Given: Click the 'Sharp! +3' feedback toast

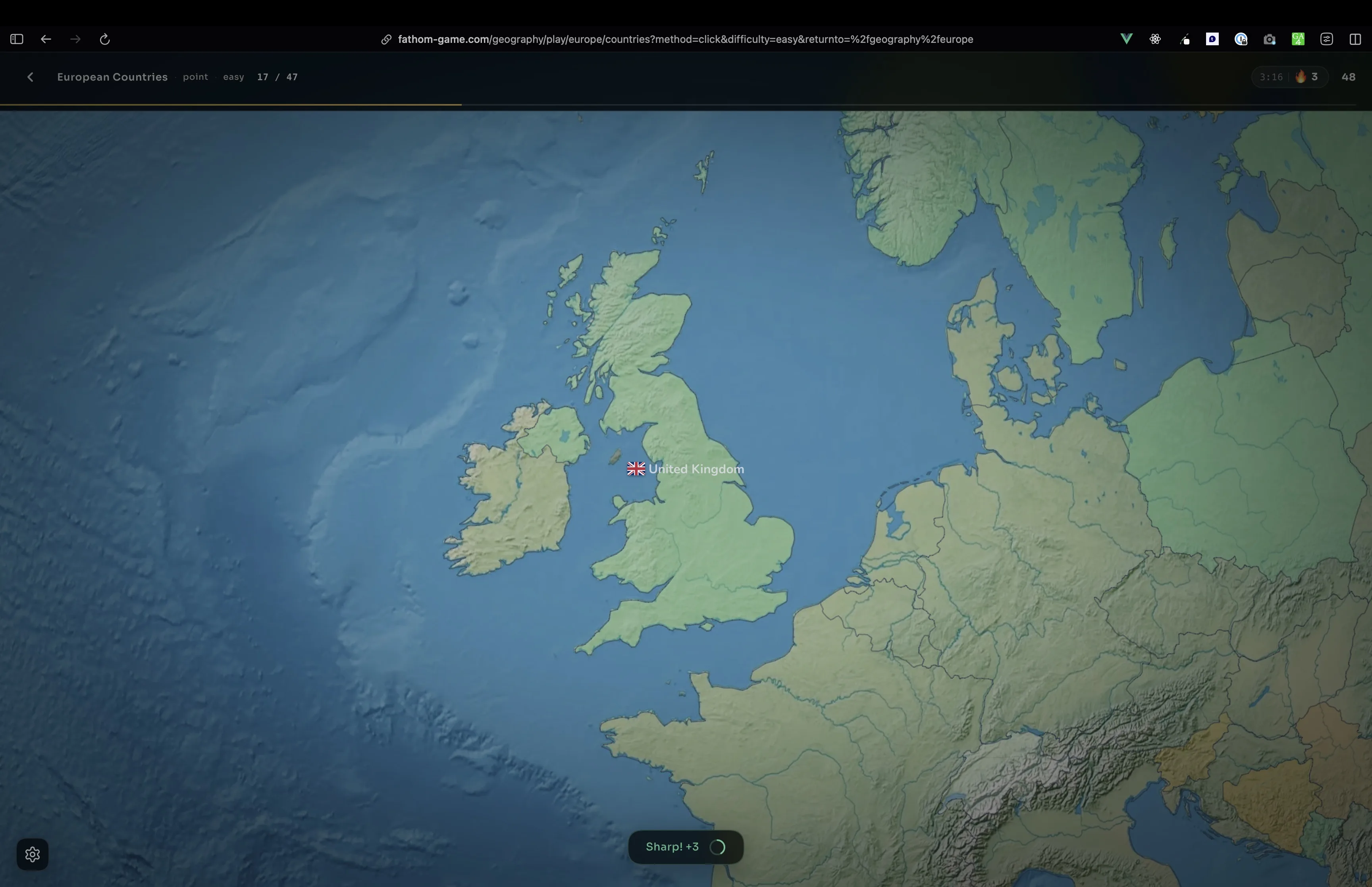Looking at the screenshot, I should point(686,847).
